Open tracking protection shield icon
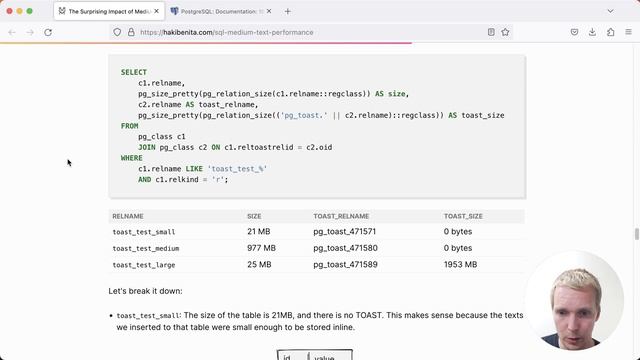This screenshot has width=640, height=360. pyautogui.click(x=117, y=32)
